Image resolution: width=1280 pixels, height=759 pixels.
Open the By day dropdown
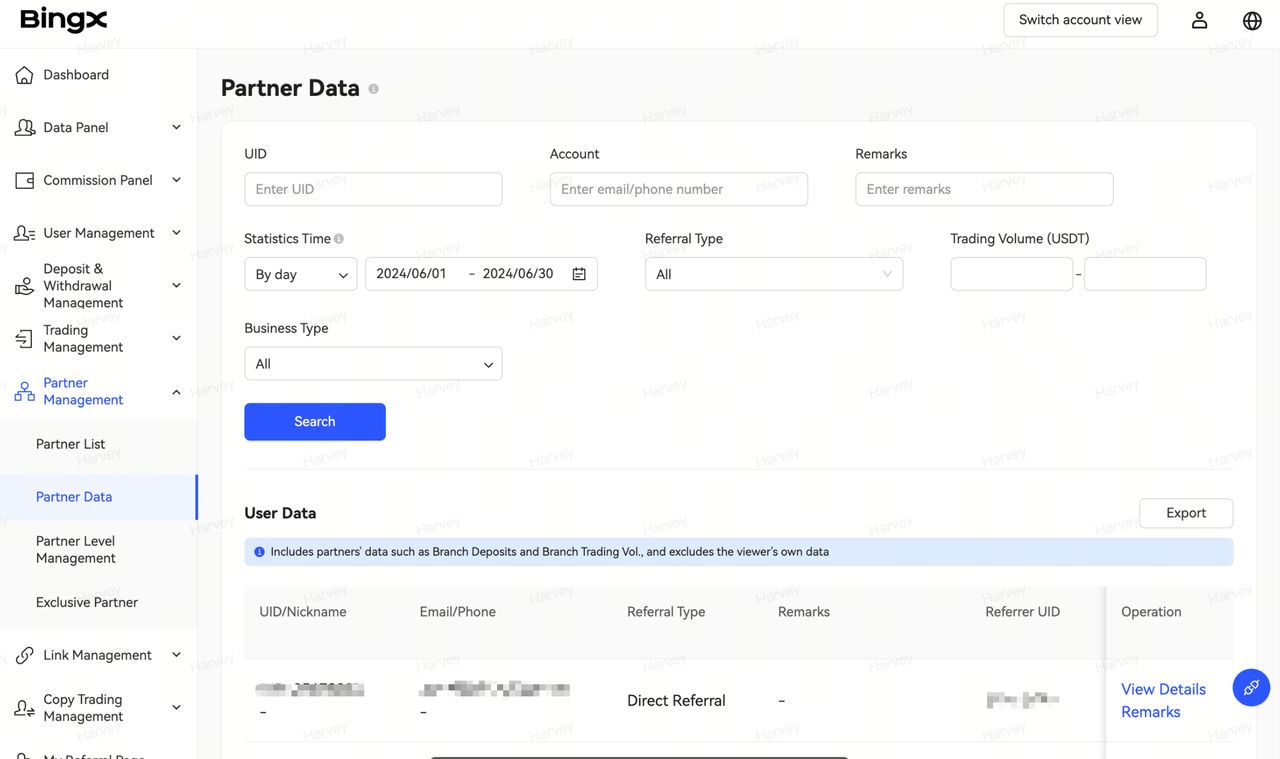pos(300,274)
